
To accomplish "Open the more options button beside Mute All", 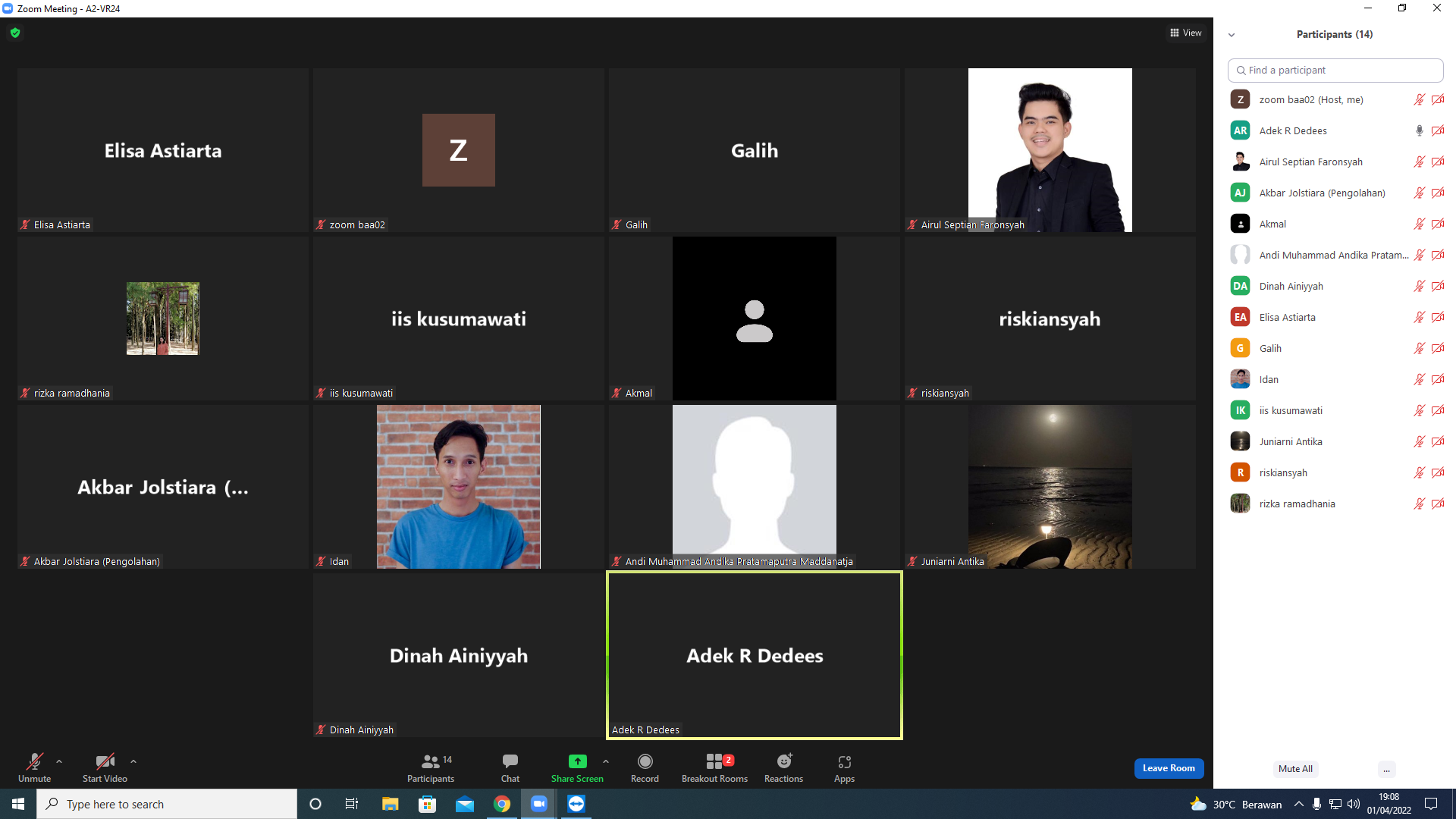I will click(1386, 769).
